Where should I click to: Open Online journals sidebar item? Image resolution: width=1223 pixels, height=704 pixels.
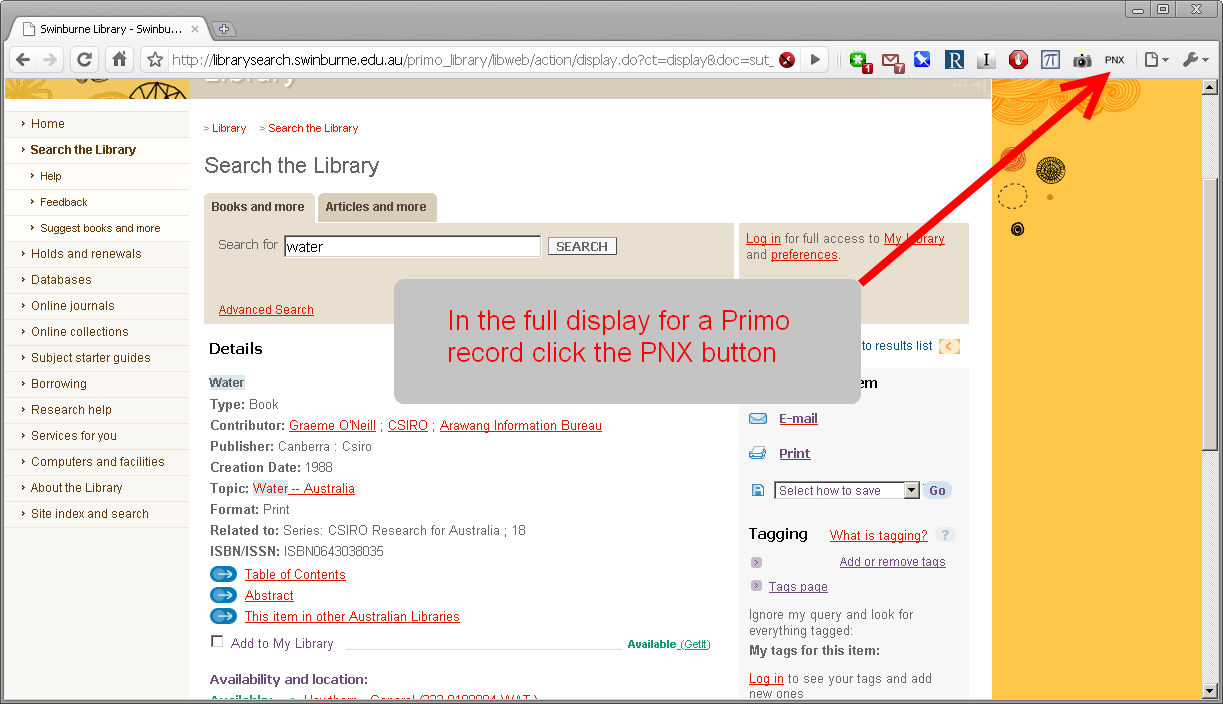coord(73,306)
